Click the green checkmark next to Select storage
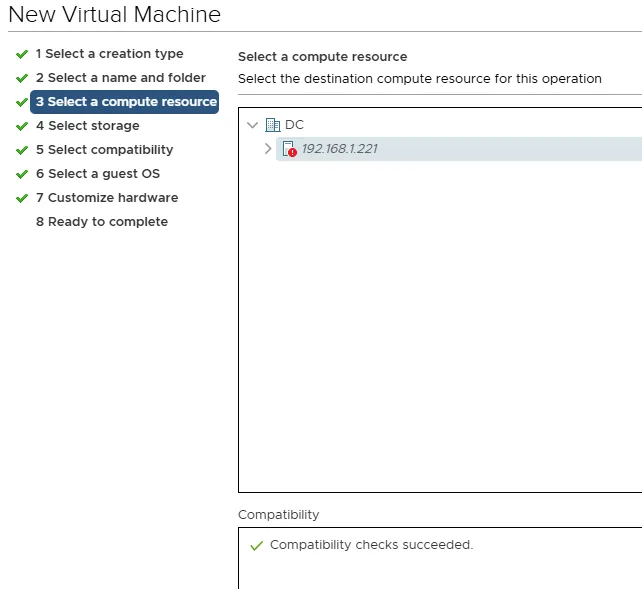The width and height of the screenshot is (642, 589). tap(22, 126)
